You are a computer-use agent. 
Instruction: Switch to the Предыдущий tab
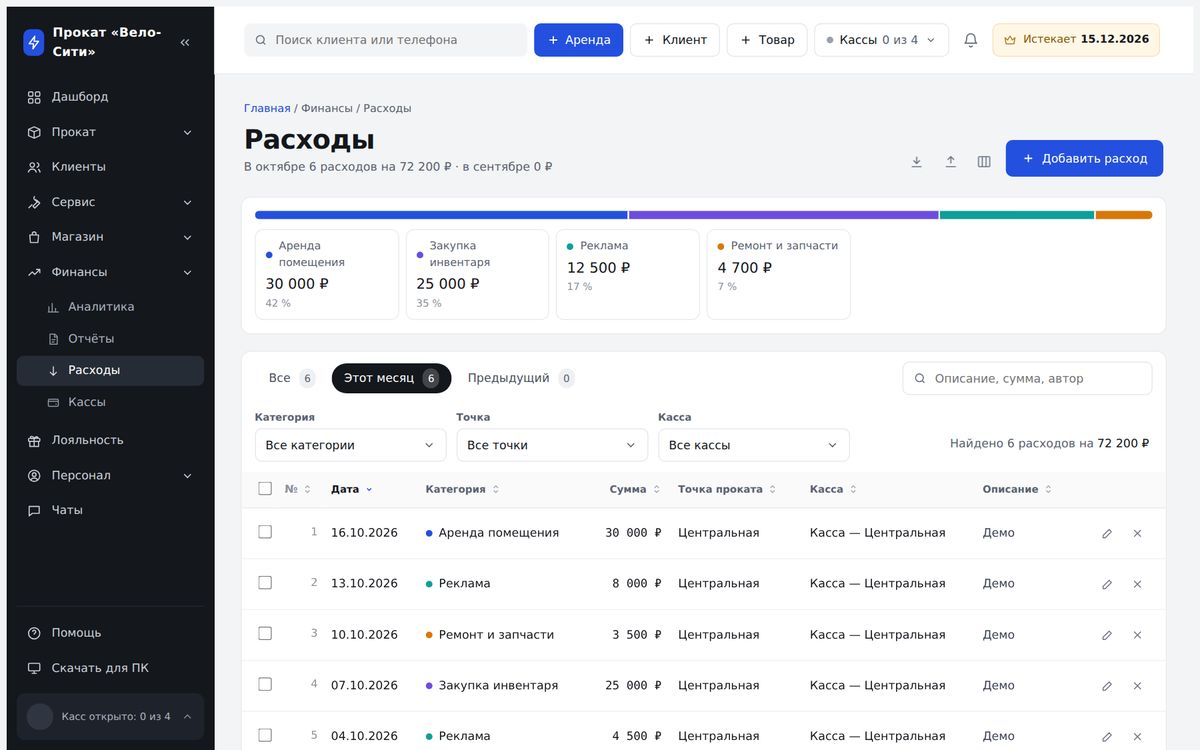click(520, 378)
